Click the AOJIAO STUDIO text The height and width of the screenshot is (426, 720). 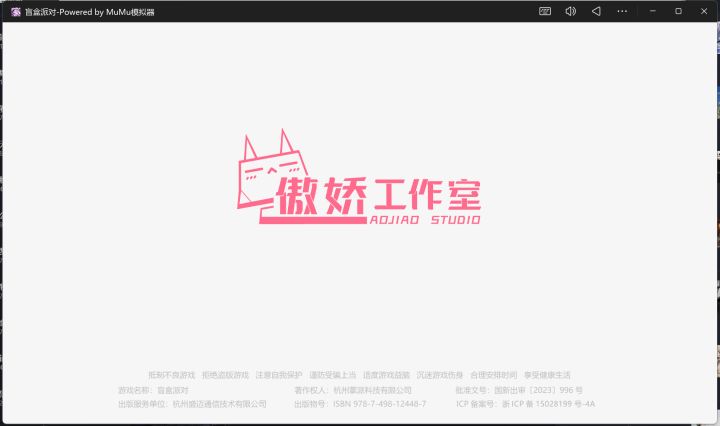(x=425, y=220)
